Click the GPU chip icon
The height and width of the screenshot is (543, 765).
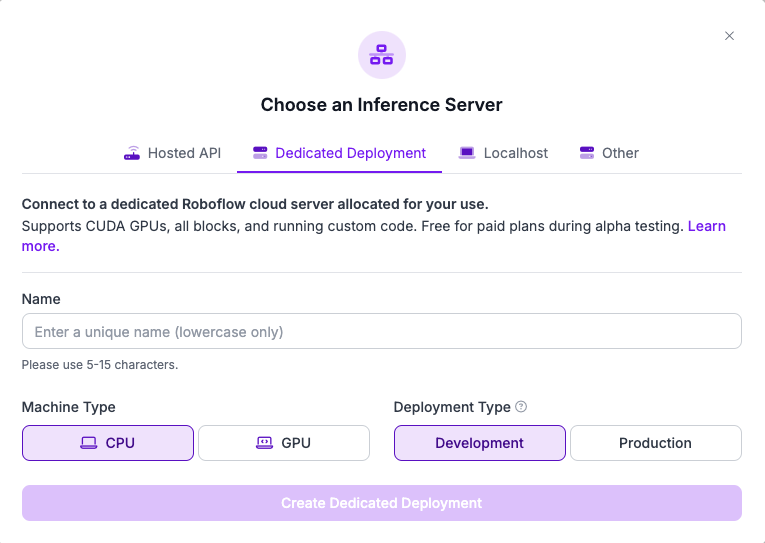[264, 443]
